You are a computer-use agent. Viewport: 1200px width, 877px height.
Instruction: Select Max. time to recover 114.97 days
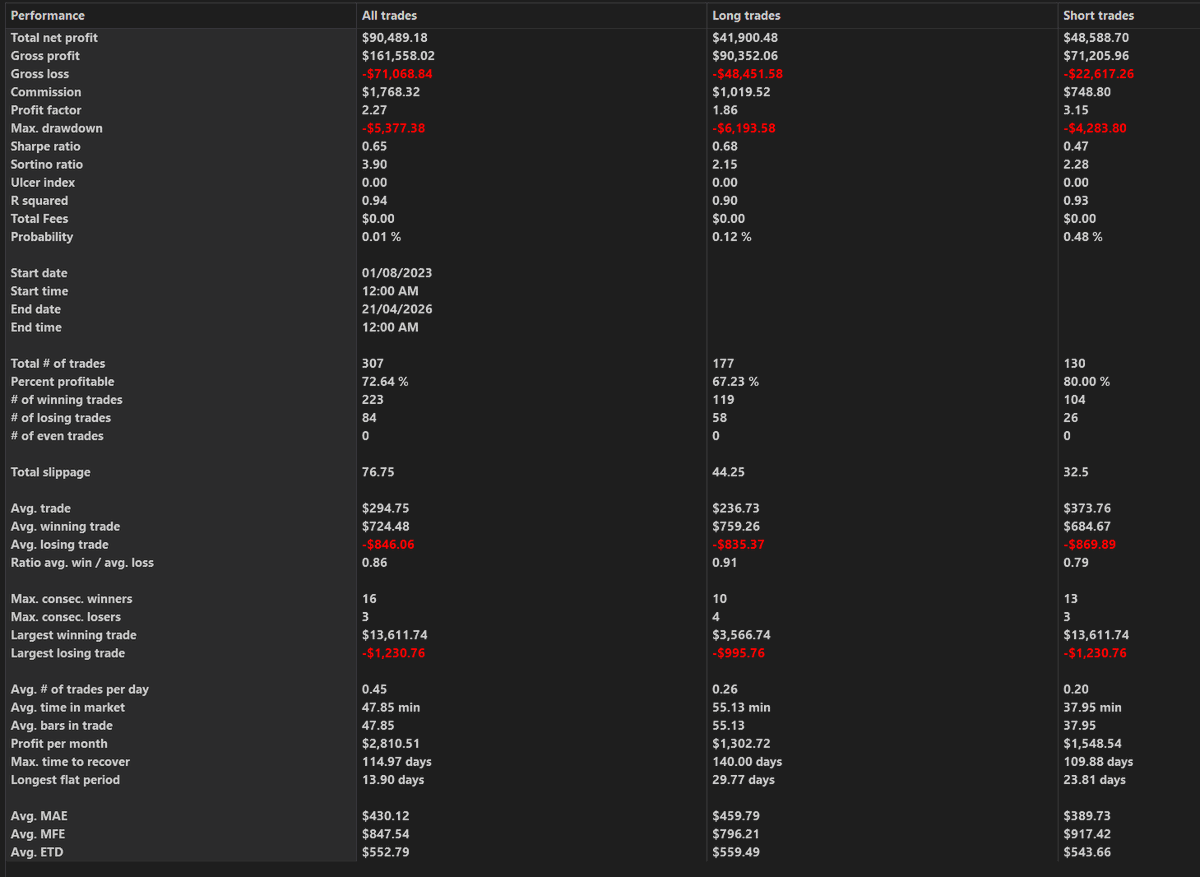(397, 762)
